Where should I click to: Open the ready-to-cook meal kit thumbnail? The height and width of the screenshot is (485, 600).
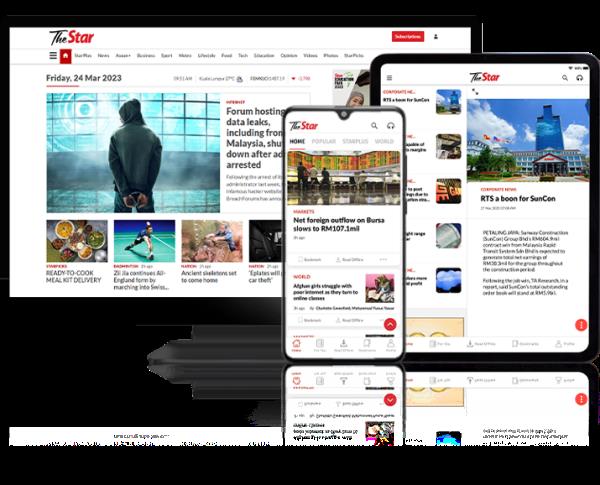click(75, 240)
